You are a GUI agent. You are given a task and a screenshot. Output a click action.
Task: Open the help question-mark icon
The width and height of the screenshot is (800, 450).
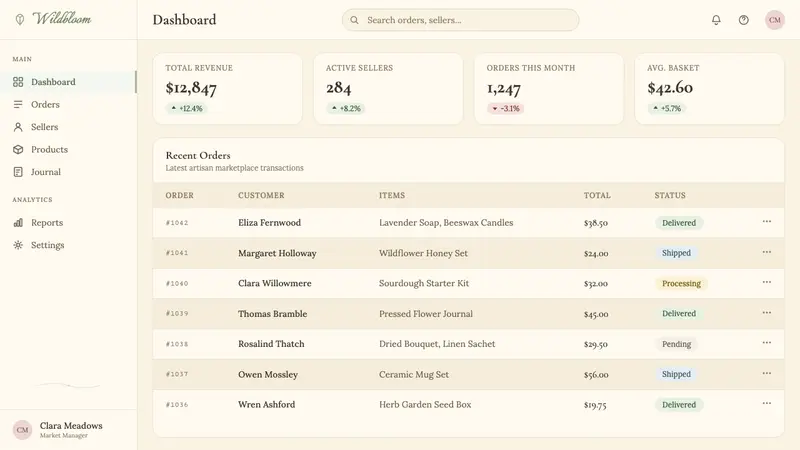click(x=744, y=20)
